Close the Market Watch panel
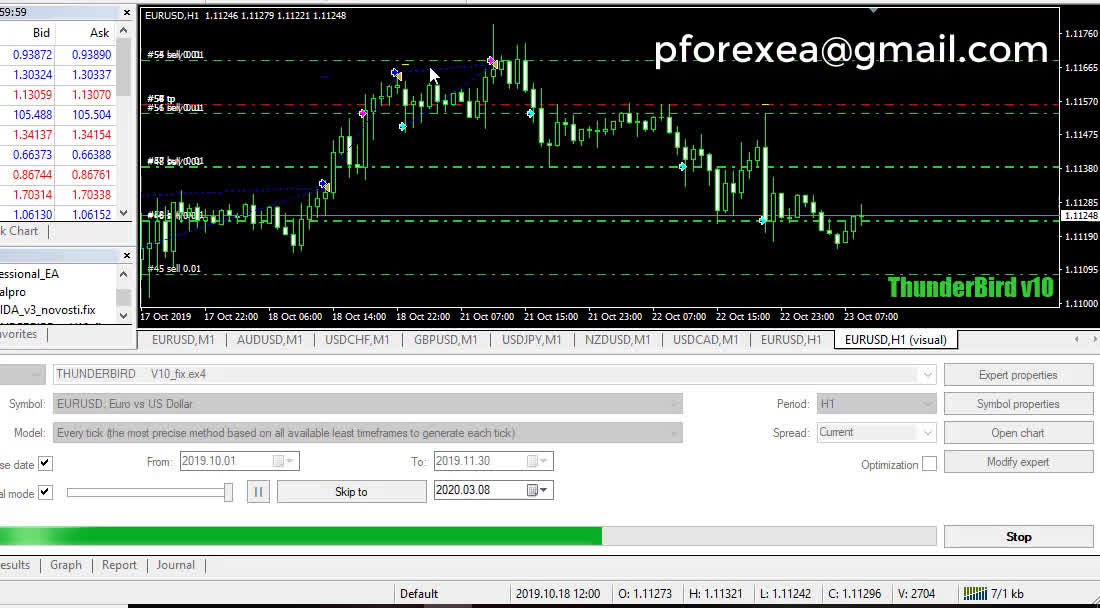 (126, 13)
